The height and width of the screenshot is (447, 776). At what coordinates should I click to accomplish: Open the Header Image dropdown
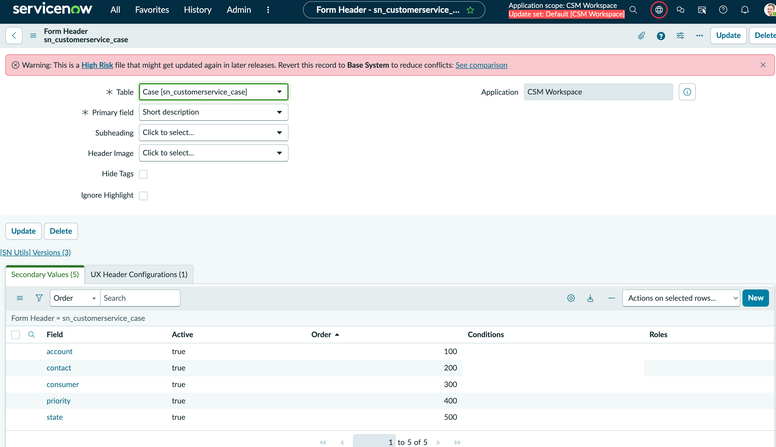pos(213,153)
